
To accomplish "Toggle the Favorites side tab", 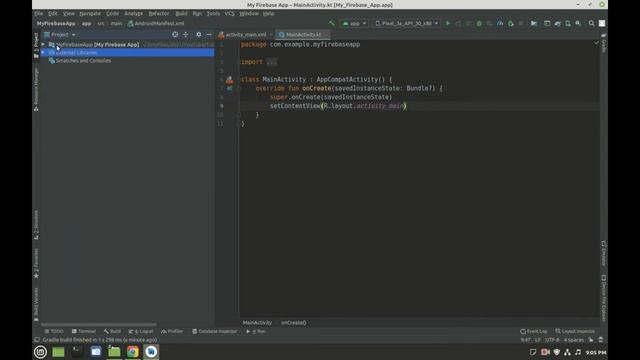I will 36,263.
